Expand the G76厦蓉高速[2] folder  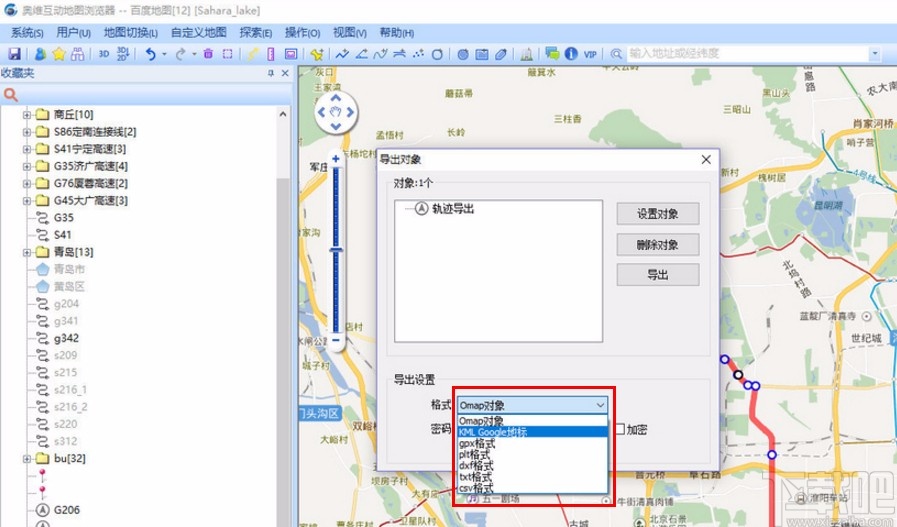click(27, 183)
